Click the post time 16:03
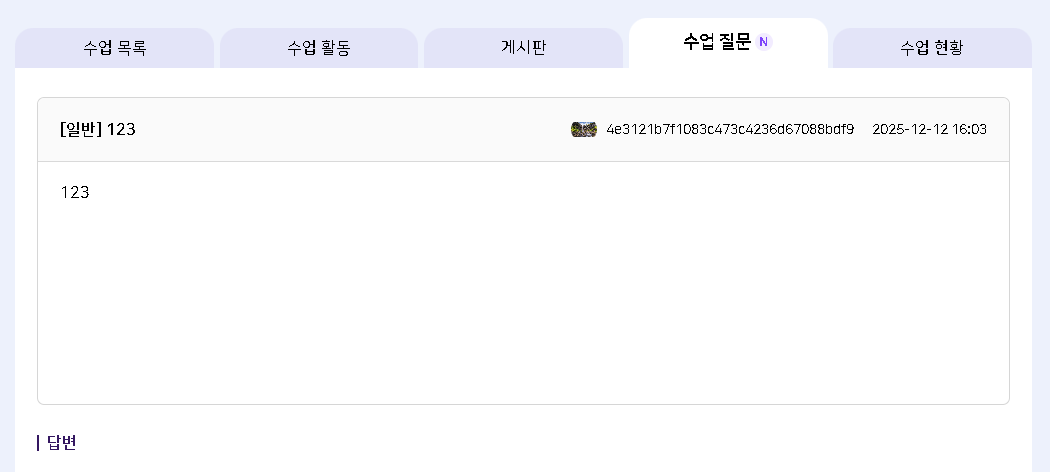 [969, 129]
